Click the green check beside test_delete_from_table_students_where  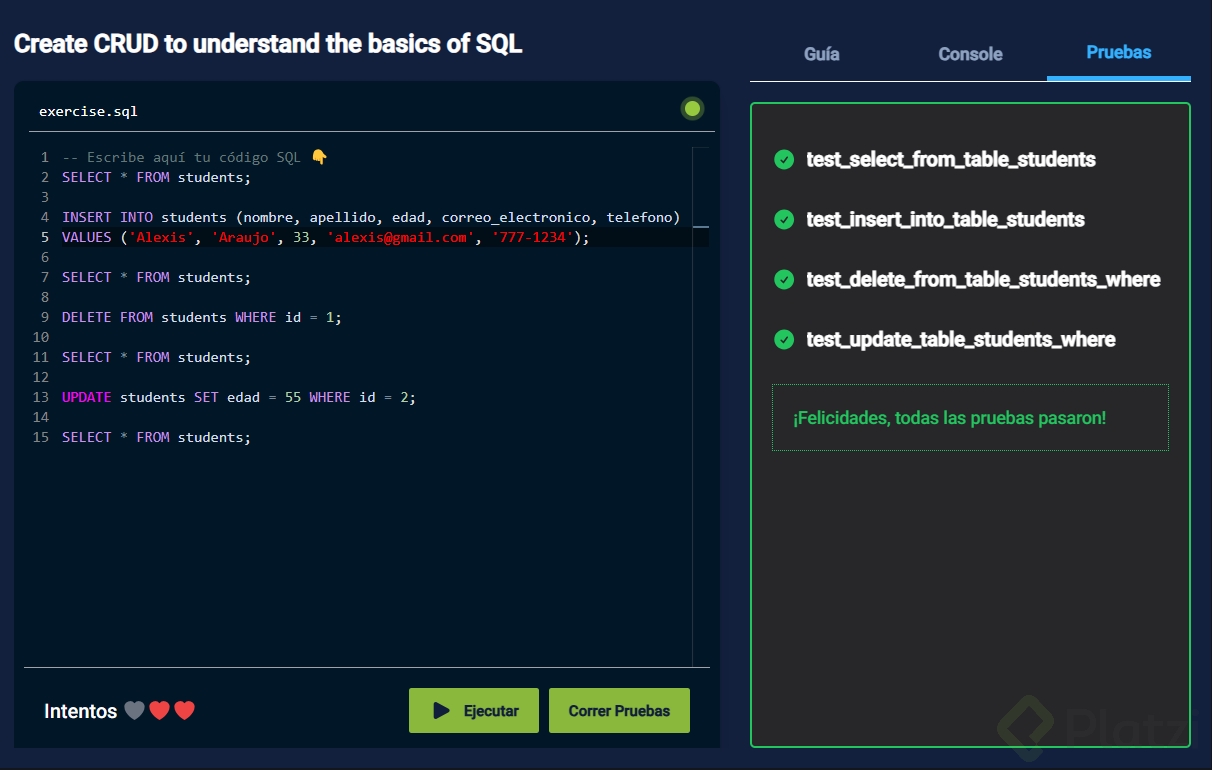pyautogui.click(x=784, y=280)
